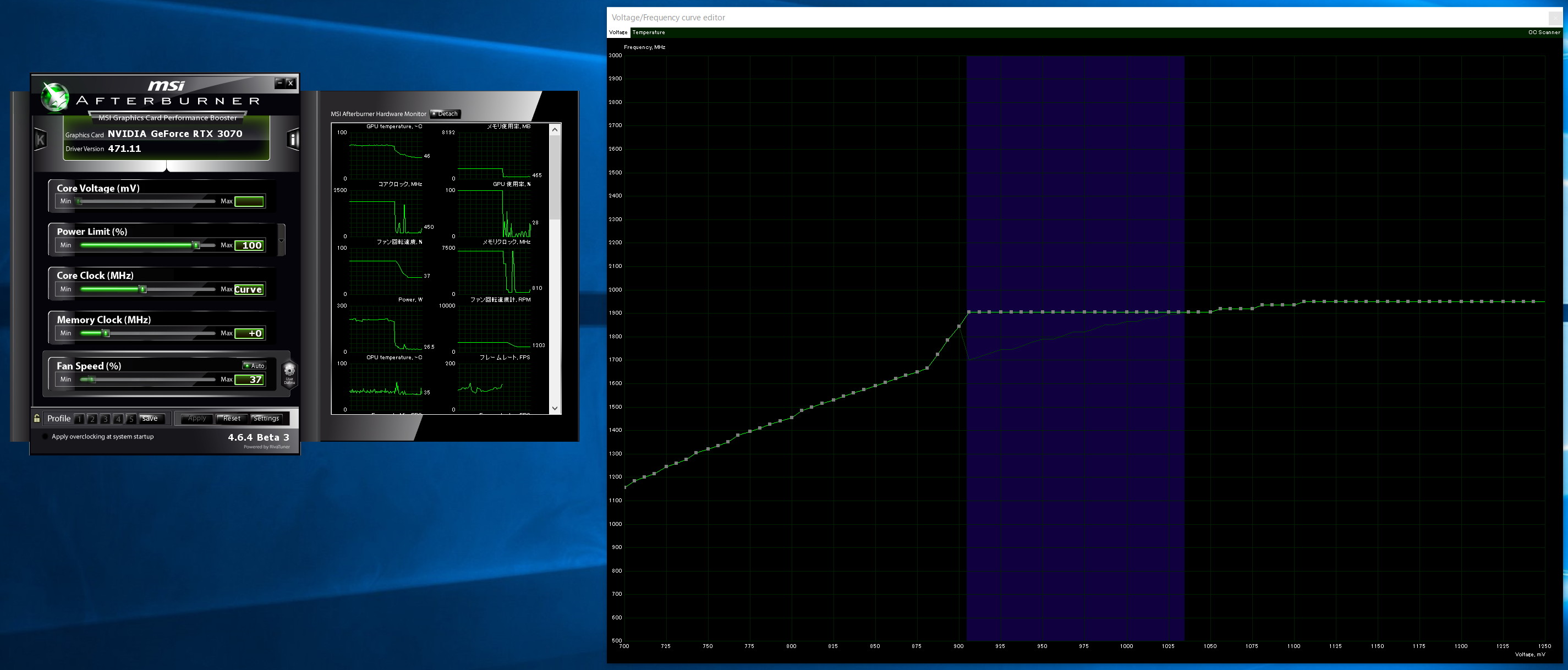Click the Power Limit slider handle
This screenshot has height=670, width=1568.
tap(196, 245)
